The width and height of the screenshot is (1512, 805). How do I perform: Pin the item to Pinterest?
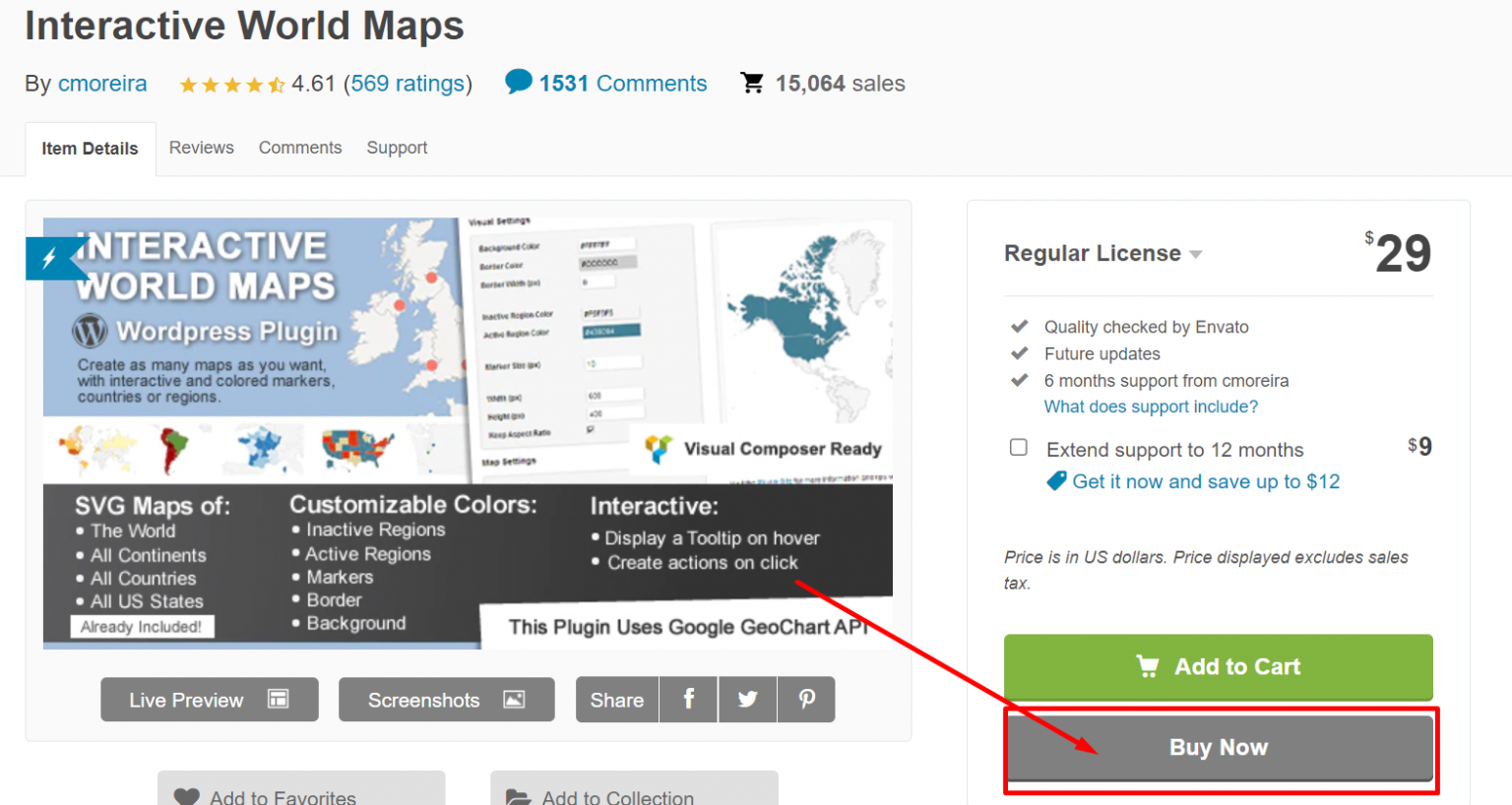pyautogui.click(x=806, y=699)
